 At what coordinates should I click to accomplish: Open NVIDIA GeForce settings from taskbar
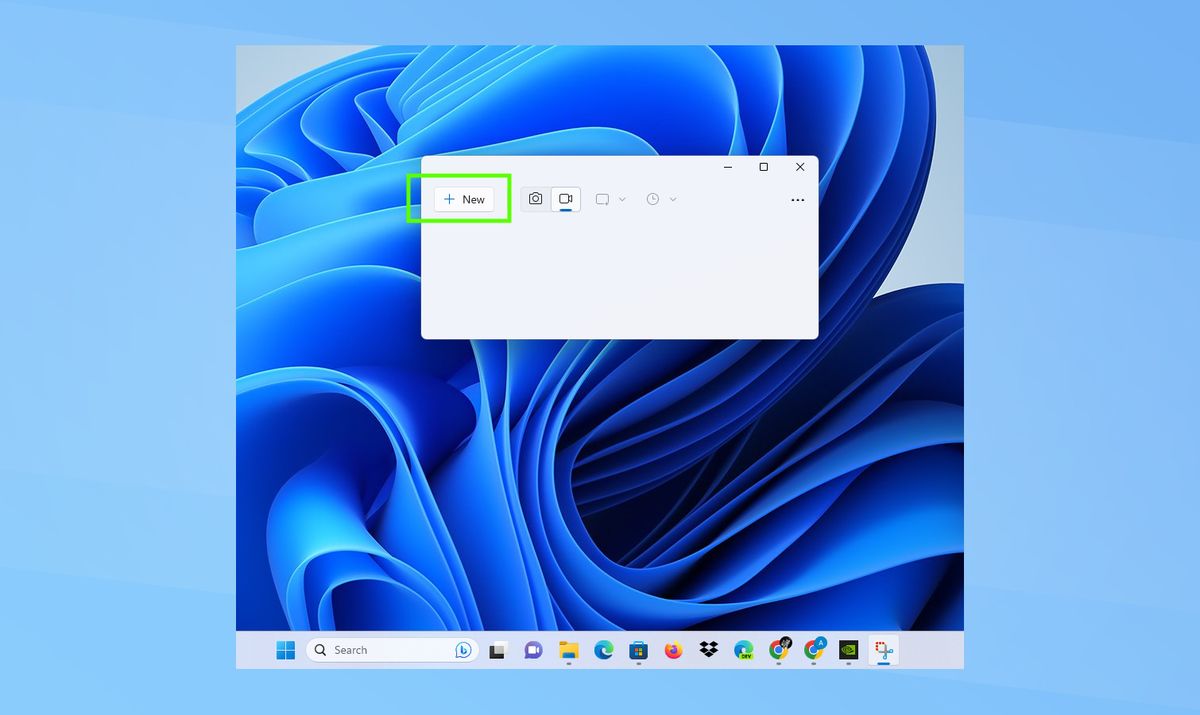point(848,650)
